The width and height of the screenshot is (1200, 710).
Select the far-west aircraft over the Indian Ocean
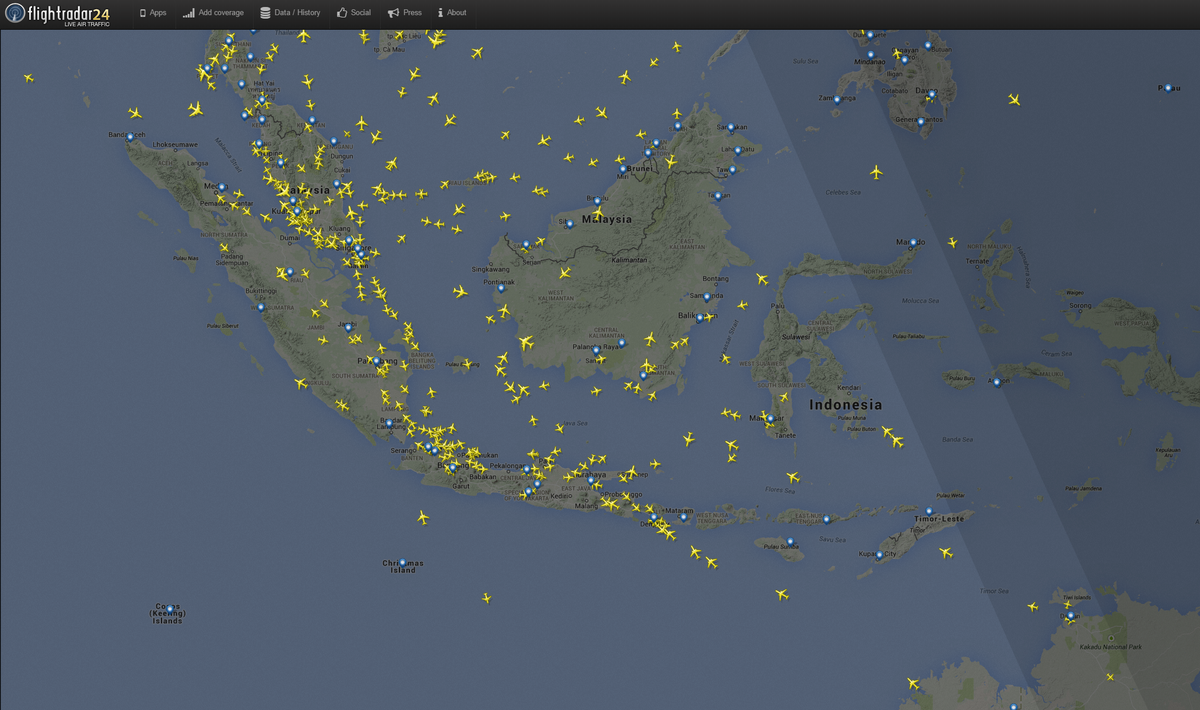(28, 77)
